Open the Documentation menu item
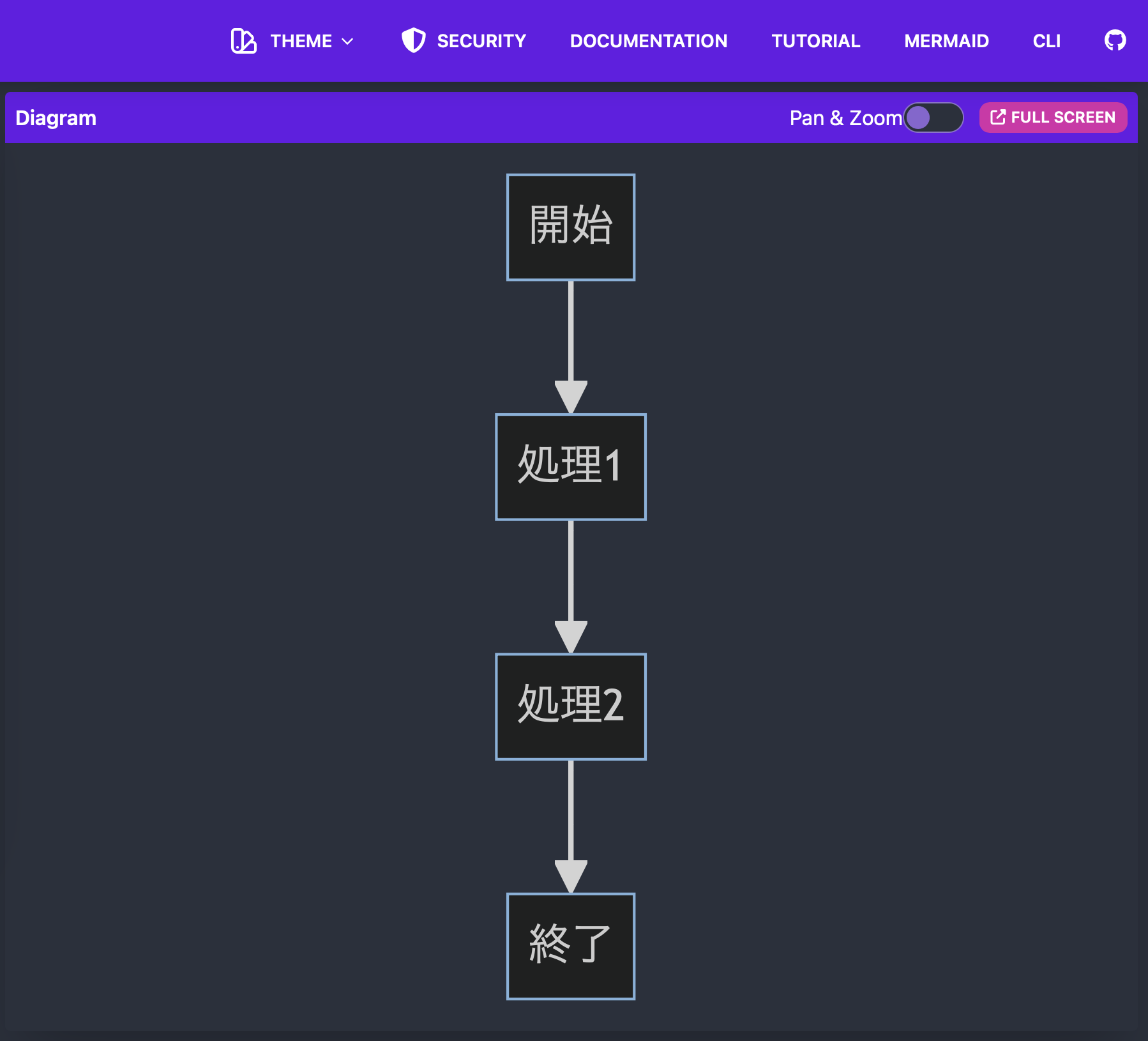This screenshot has height=1041, width=1148. (x=648, y=41)
